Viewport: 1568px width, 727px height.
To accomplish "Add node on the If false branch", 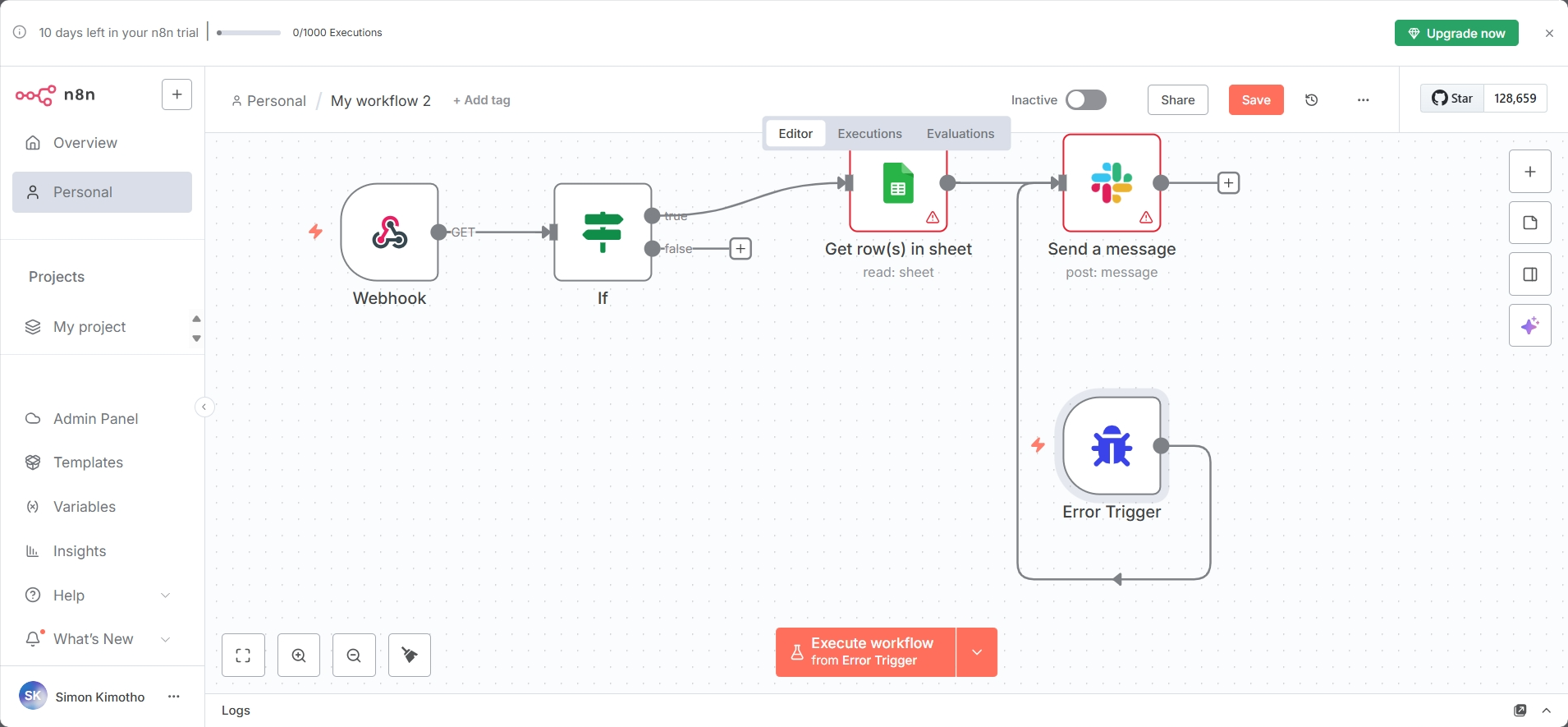I will coord(740,249).
